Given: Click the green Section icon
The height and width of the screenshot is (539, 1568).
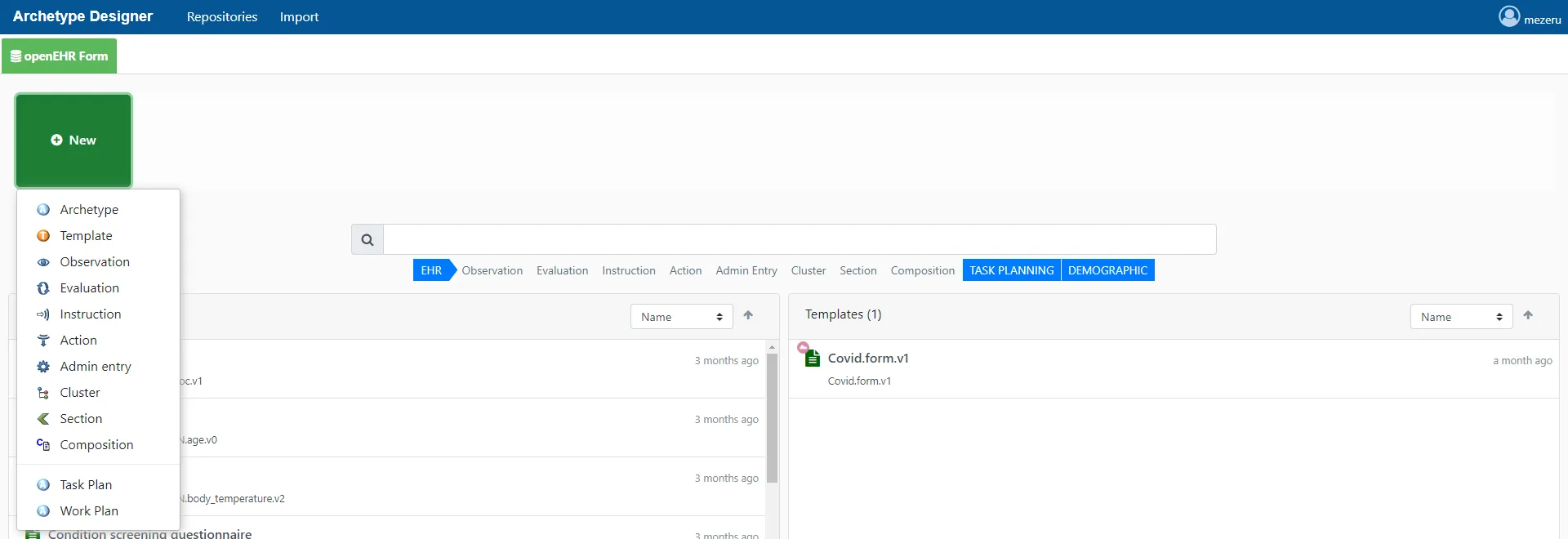Looking at the screenshot, I should pos(43,419).
